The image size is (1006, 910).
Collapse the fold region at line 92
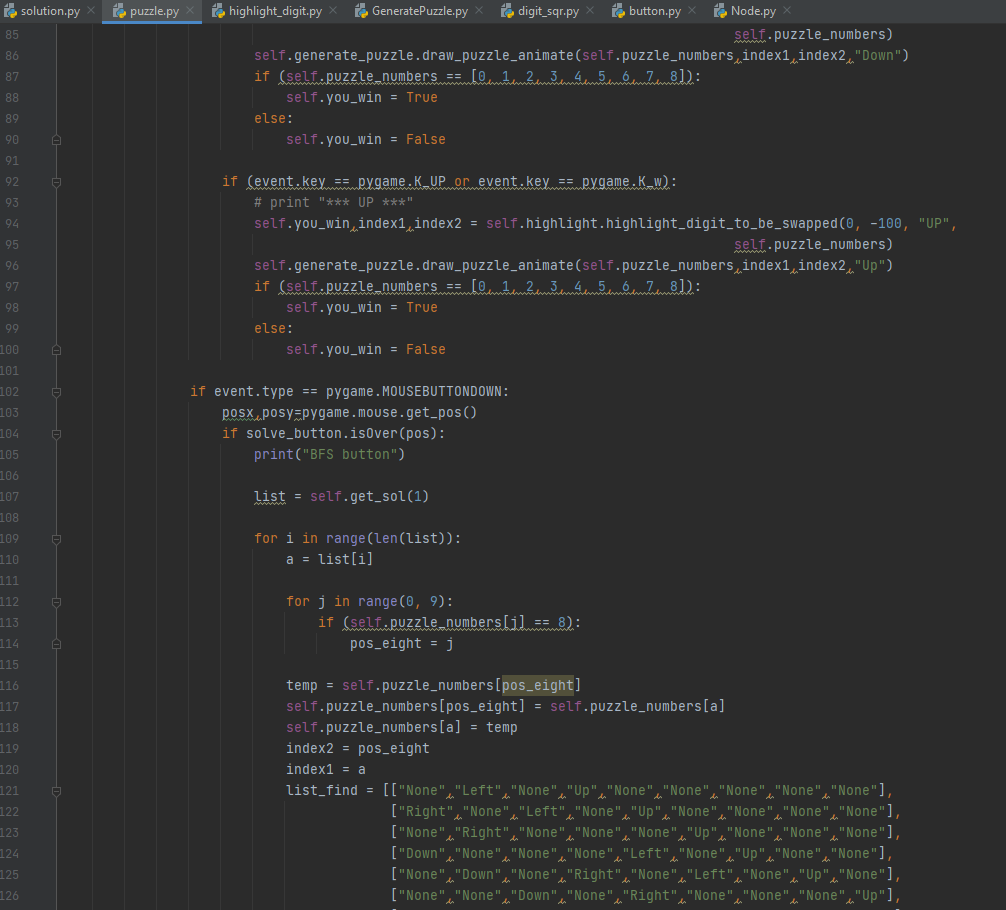click(x=57, y=181)
